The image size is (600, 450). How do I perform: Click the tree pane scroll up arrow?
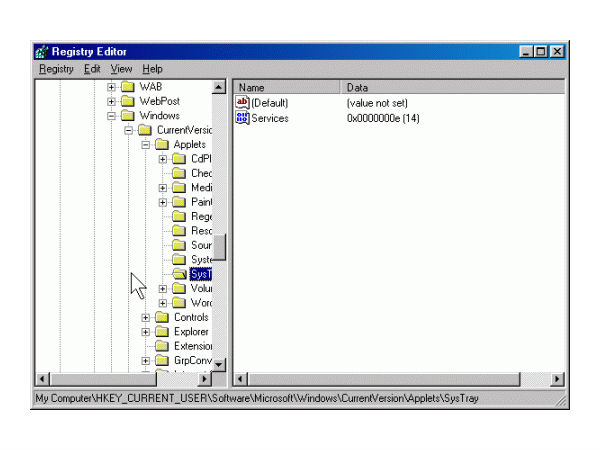tap(218, 87)
